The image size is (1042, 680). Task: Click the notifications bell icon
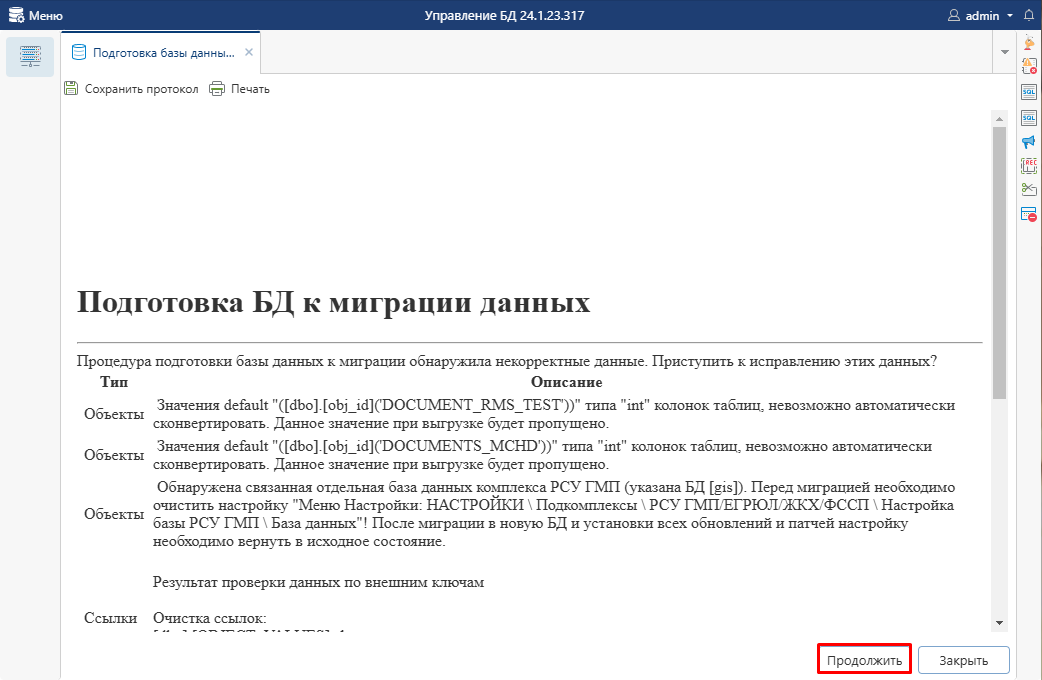pos(1029,15)
